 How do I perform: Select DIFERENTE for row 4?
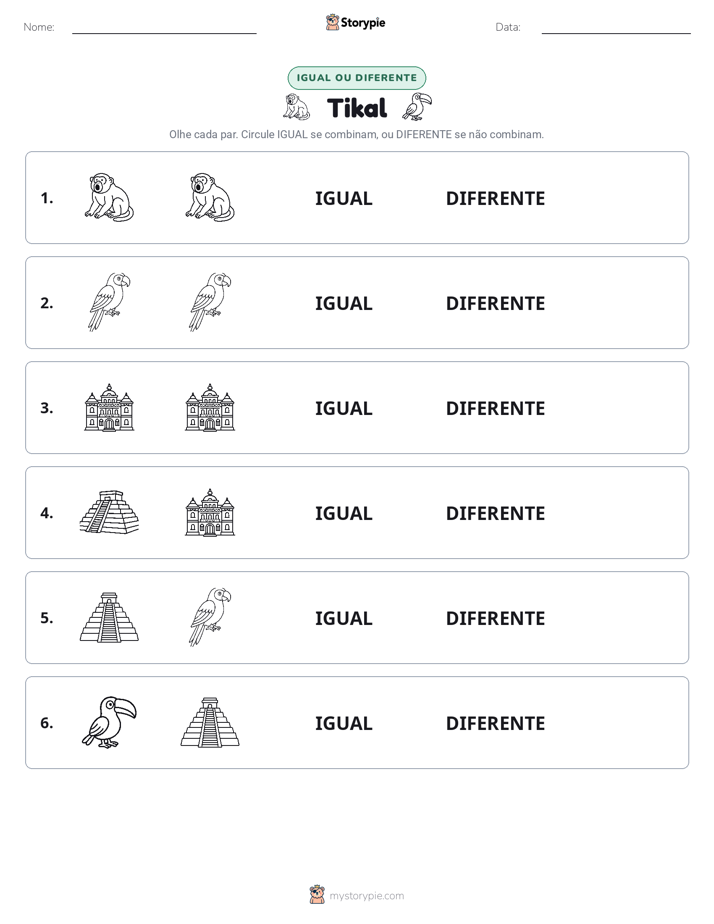click(495, 513)
